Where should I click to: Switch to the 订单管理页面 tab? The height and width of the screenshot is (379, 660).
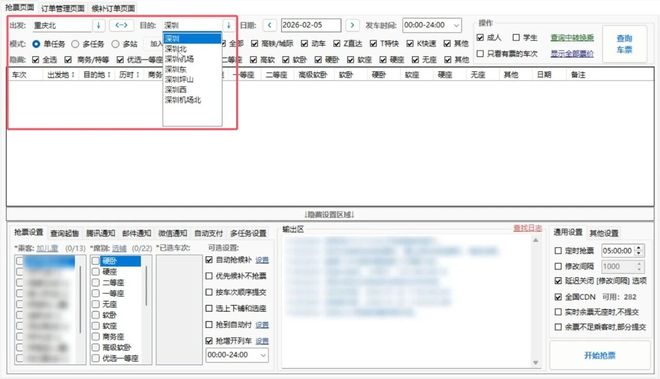point(63,8)
